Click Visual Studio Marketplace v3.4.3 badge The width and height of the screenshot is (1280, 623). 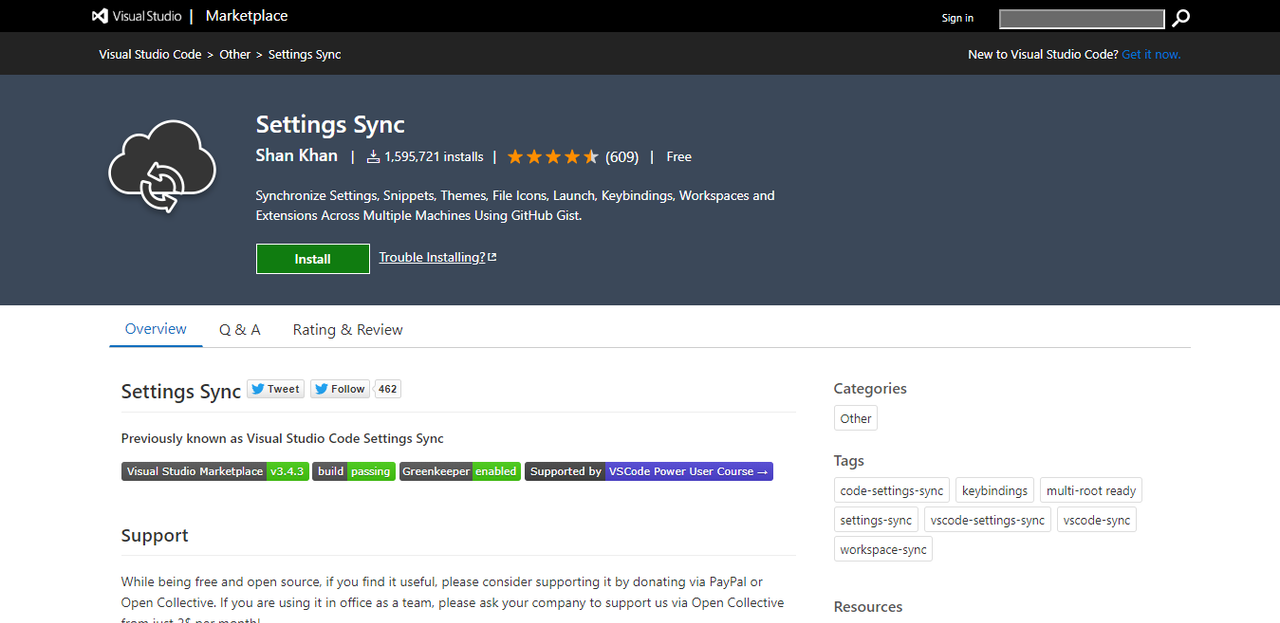[x=215, y=471]
